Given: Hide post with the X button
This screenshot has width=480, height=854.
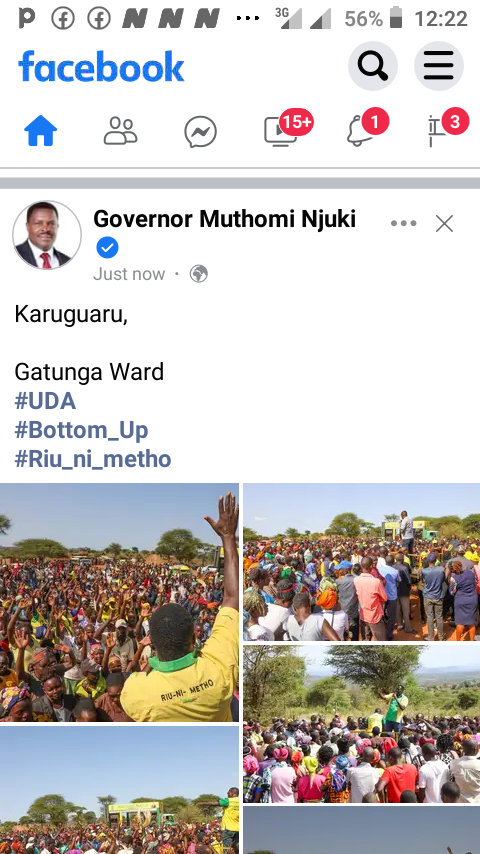Looking at the screenshot, I should coord(445,223).
